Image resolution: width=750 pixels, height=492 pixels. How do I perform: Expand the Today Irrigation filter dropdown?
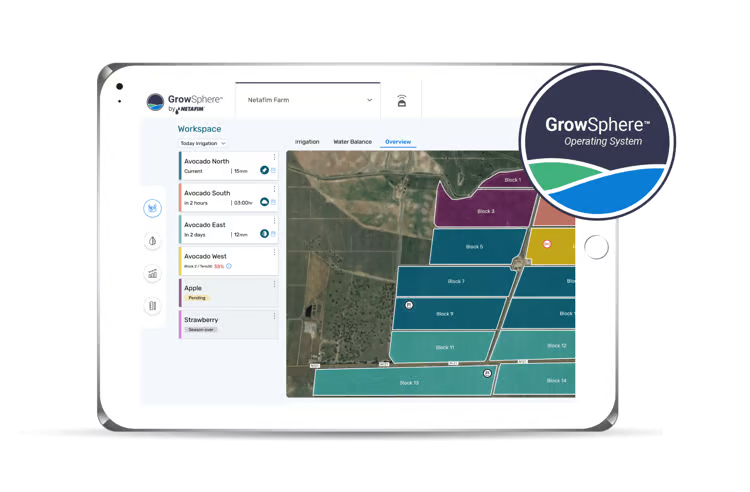[x=203, y=143]
